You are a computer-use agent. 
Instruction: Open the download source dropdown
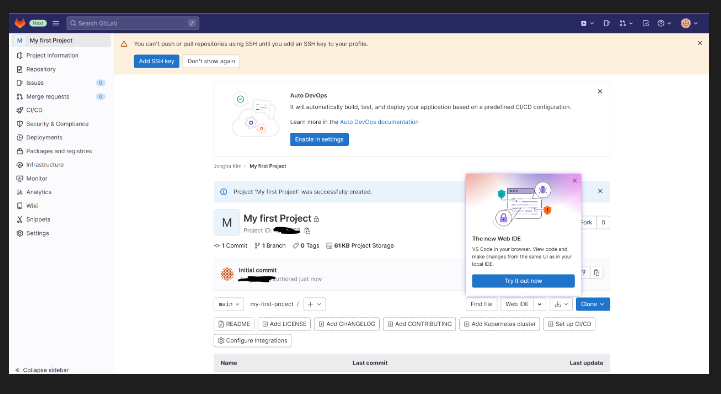(561, 304)
